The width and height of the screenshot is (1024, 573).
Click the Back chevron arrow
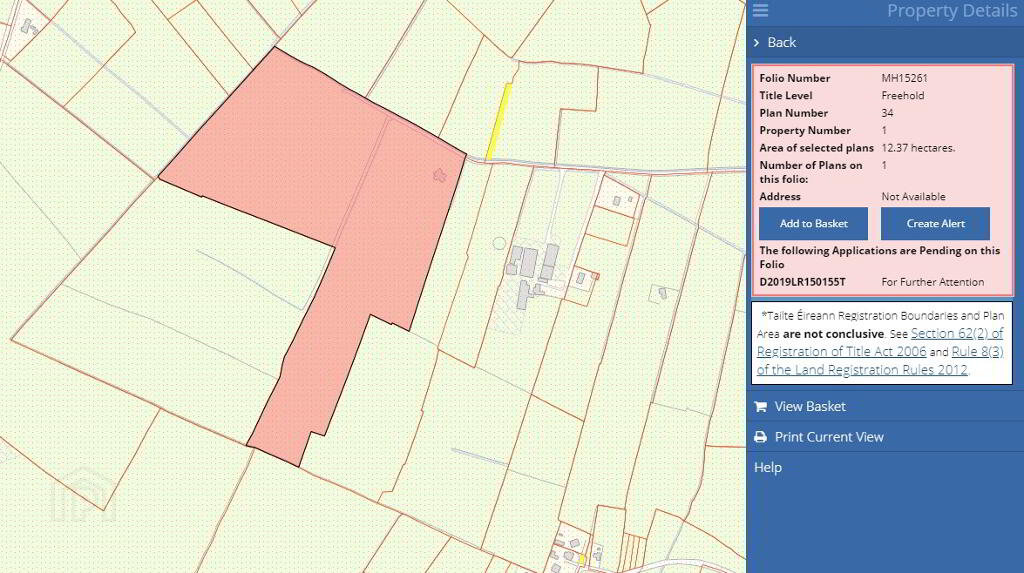[757, 42]
